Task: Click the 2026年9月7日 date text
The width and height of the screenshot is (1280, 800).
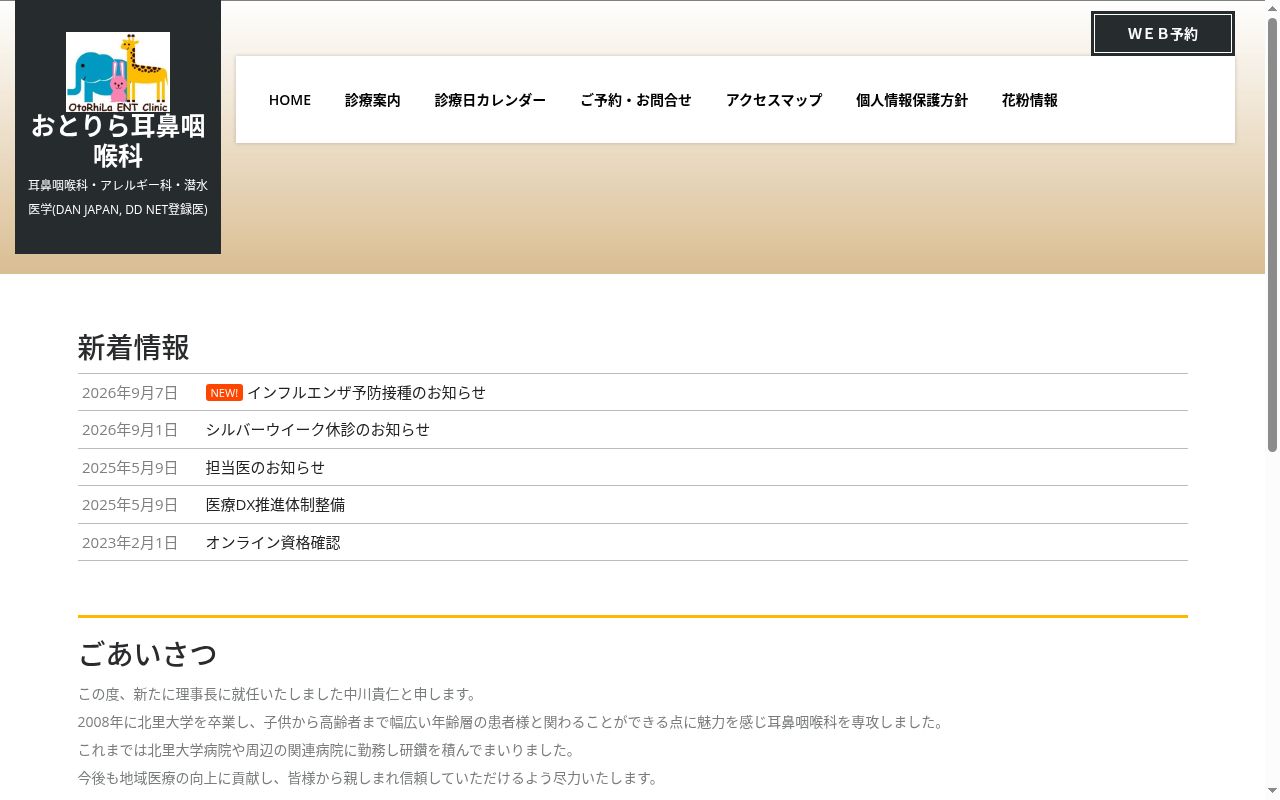Action: coord(130,393)
